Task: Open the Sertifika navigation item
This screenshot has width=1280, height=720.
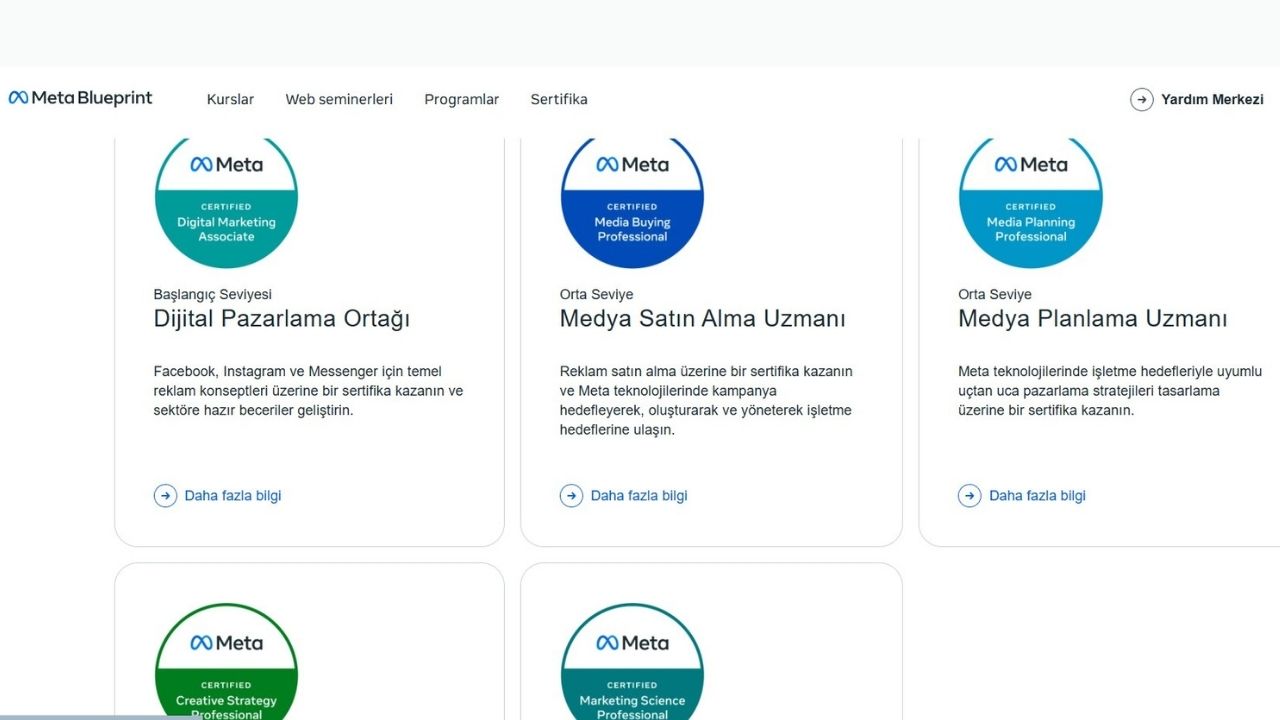Action: 559,99
